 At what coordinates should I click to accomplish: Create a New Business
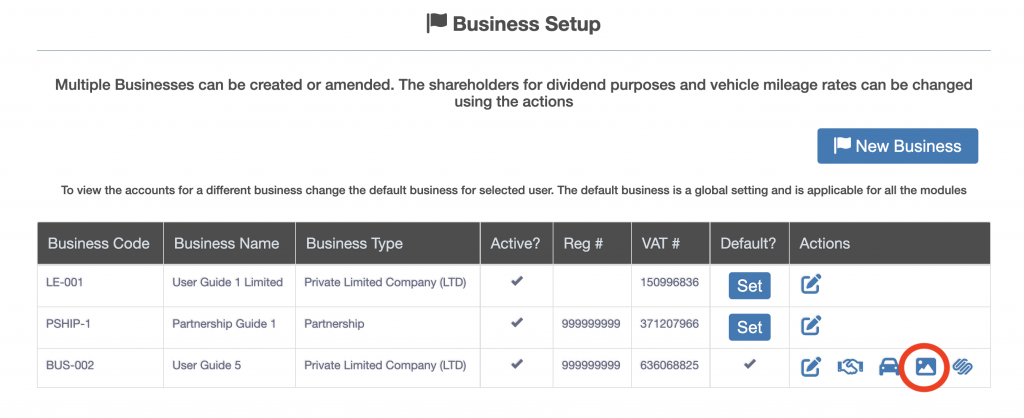click(897, 146)
